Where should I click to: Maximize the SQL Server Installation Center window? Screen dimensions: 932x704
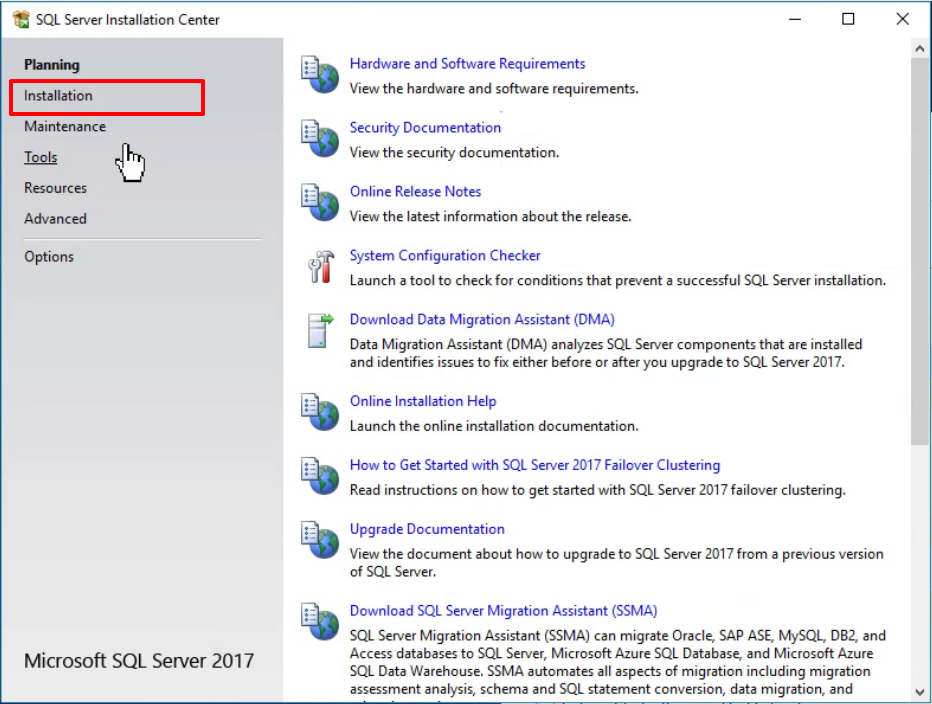pyautogui.click(x=848, y=19)
